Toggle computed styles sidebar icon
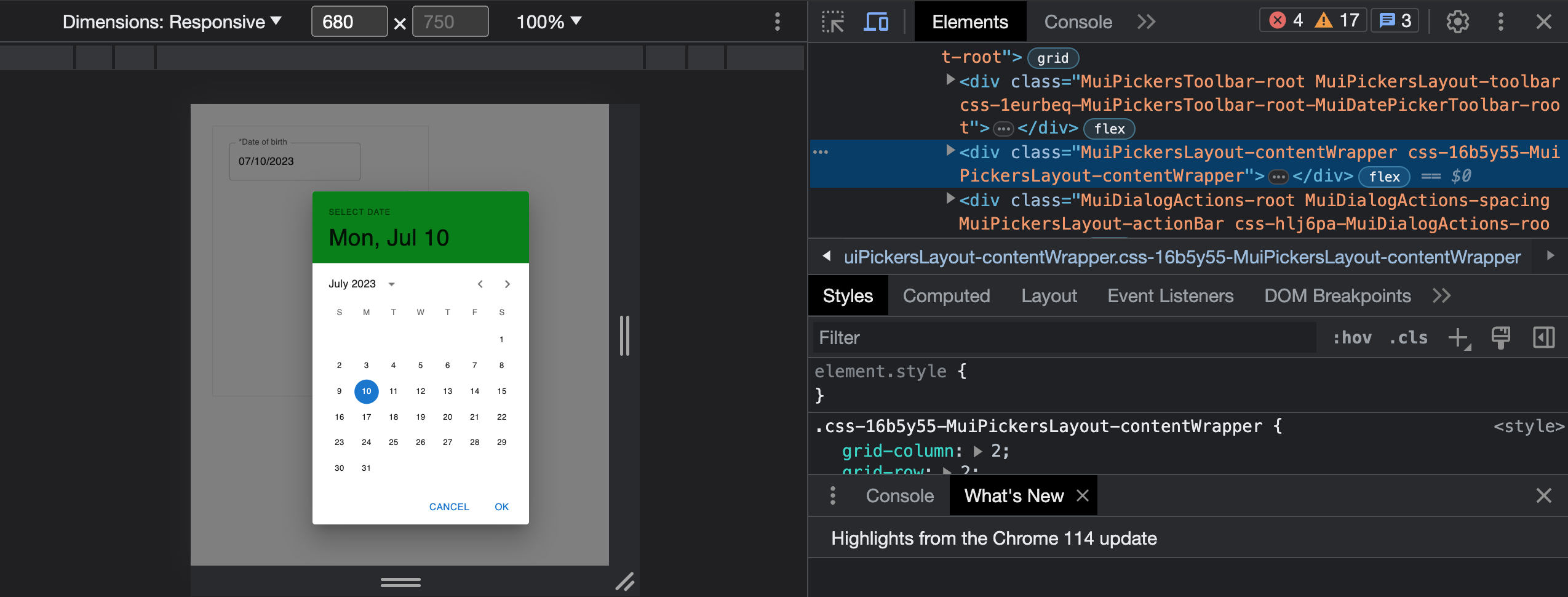This screenshot has height=597, width=1568. [1543, 337]
